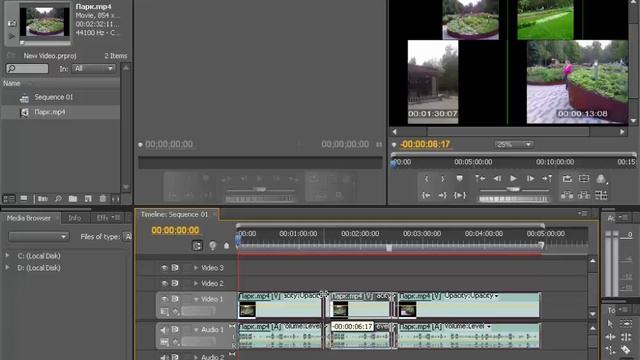Go to In point in Program monitor
The width and height of the screenshot is (640, 360).
(426, 196)
